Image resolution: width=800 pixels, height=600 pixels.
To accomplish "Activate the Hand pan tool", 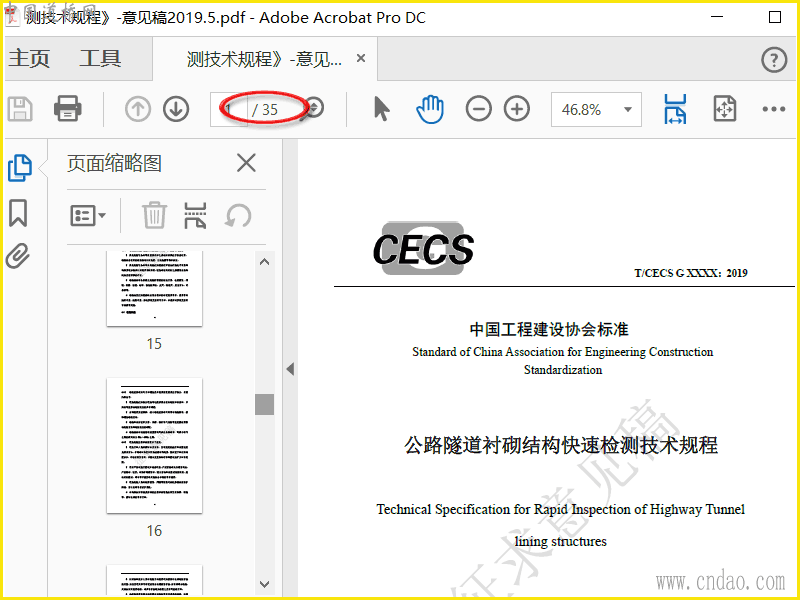I will (430, 109).
